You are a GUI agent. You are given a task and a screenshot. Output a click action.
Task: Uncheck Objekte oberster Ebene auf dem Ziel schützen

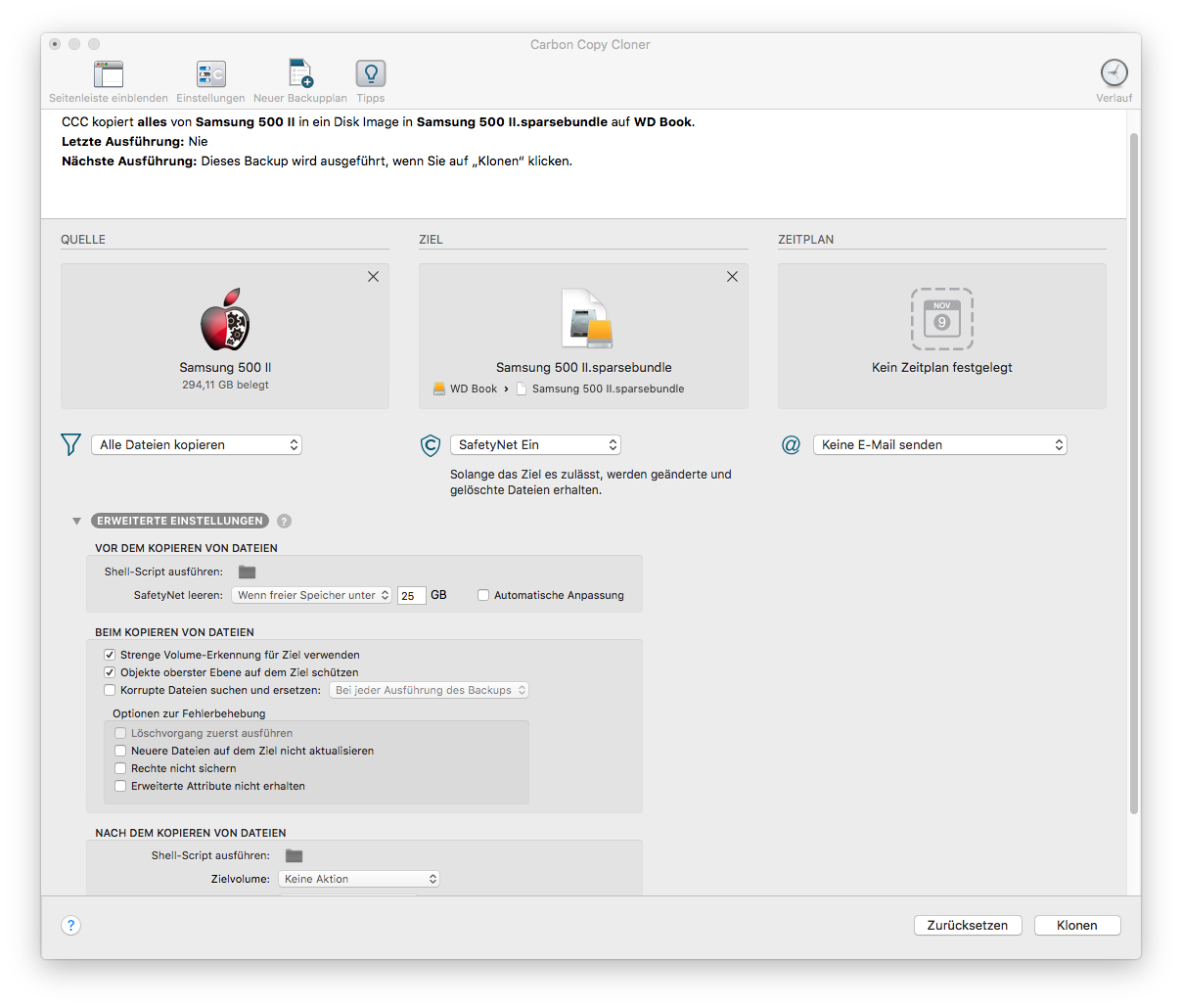tap(110, 672)
